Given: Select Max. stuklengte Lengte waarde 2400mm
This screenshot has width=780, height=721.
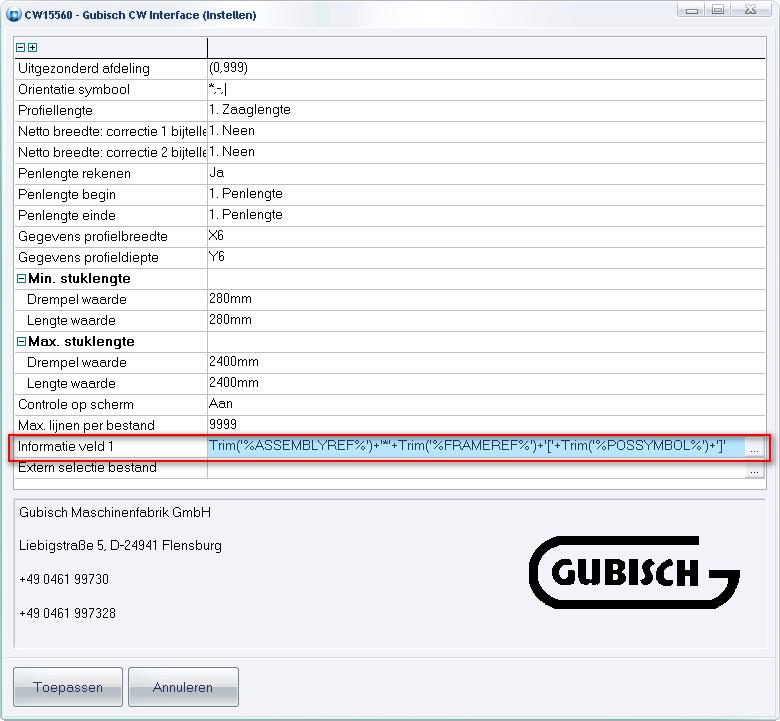Looking at the screenshot, I should point(486,383).
